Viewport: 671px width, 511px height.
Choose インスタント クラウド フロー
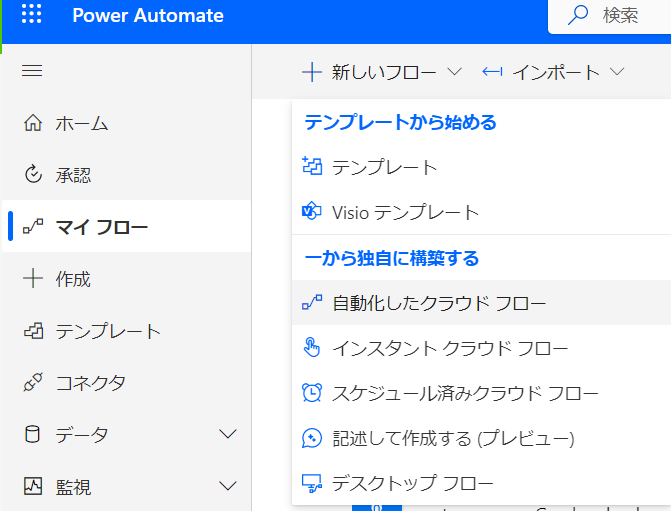point(481,348)
